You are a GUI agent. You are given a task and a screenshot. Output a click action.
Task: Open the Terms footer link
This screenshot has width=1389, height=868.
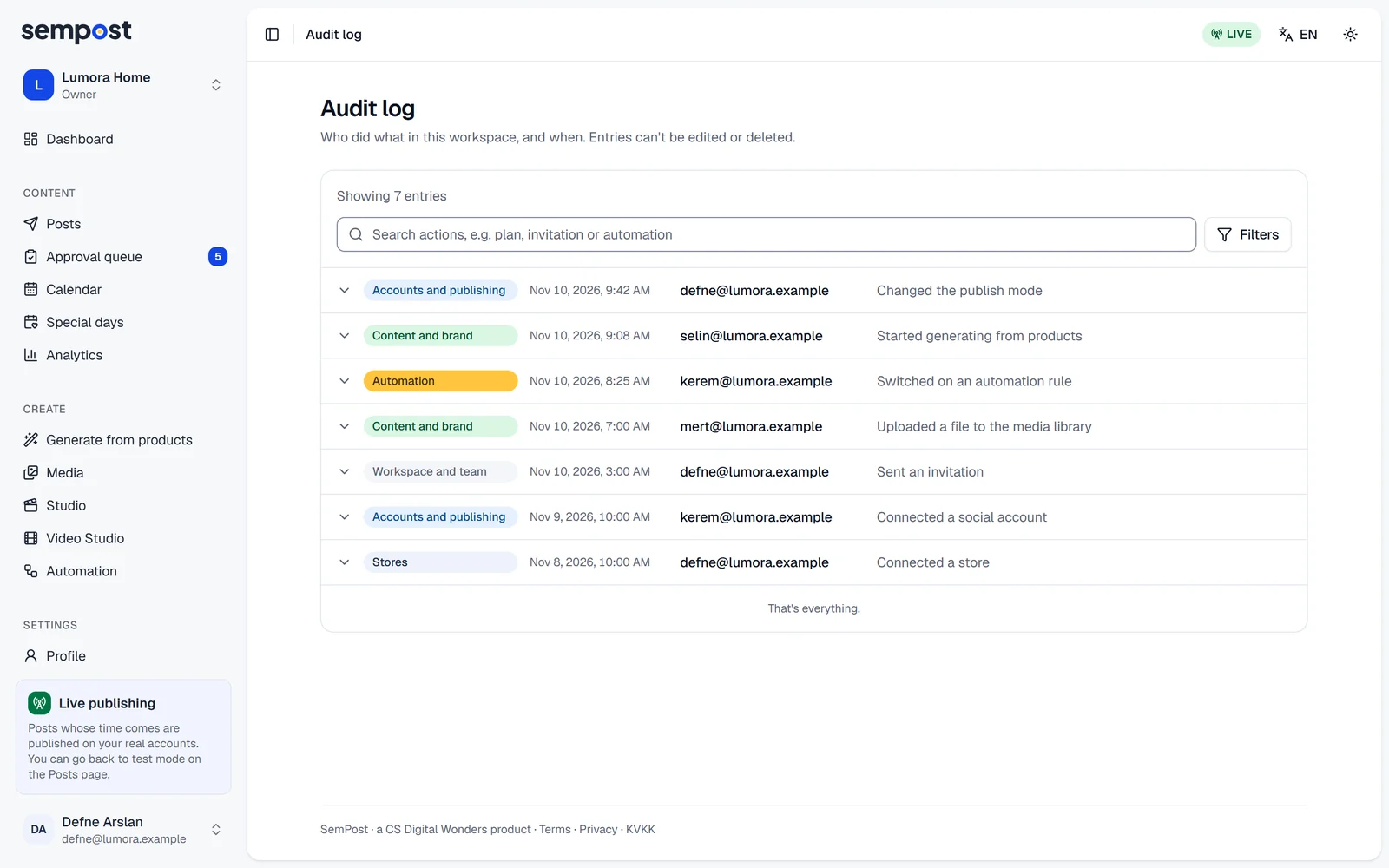click(x=555, y=830)
